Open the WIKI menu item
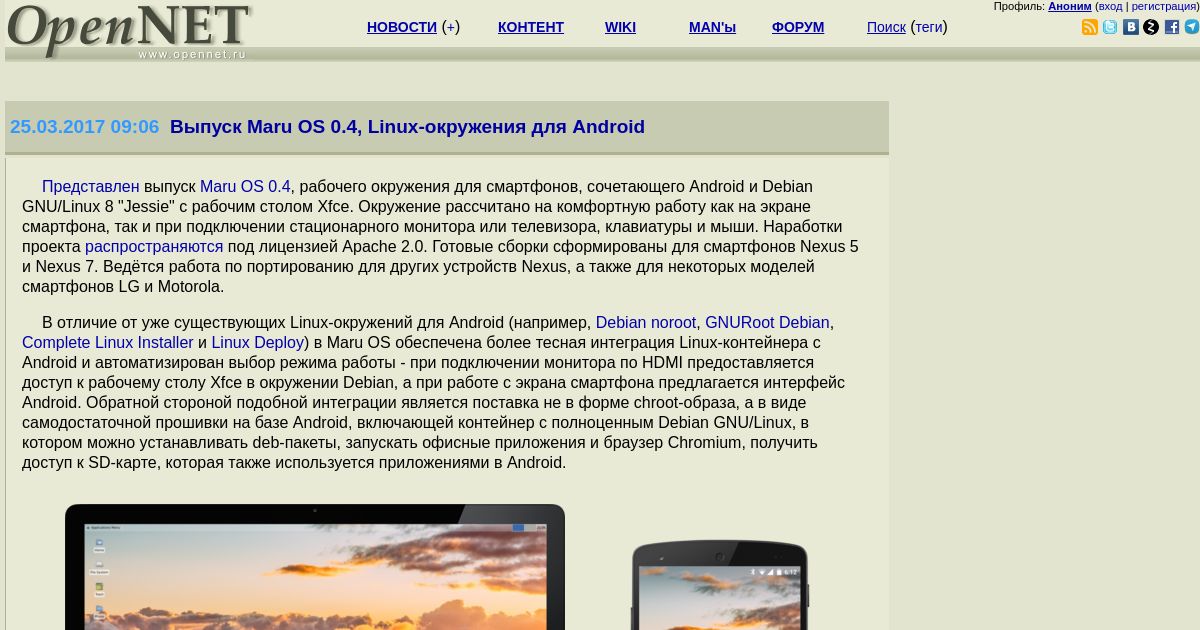The image size is (1200, 630). point(620,27)
